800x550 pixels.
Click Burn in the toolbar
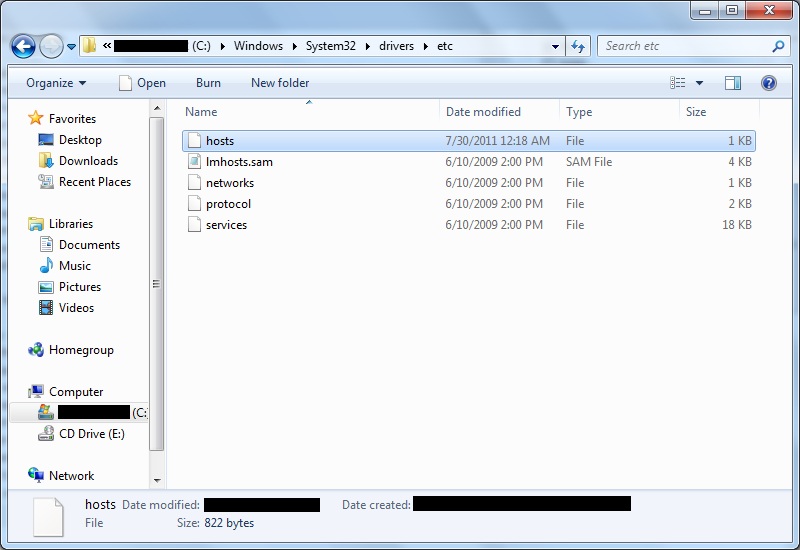tap(208, 83)
